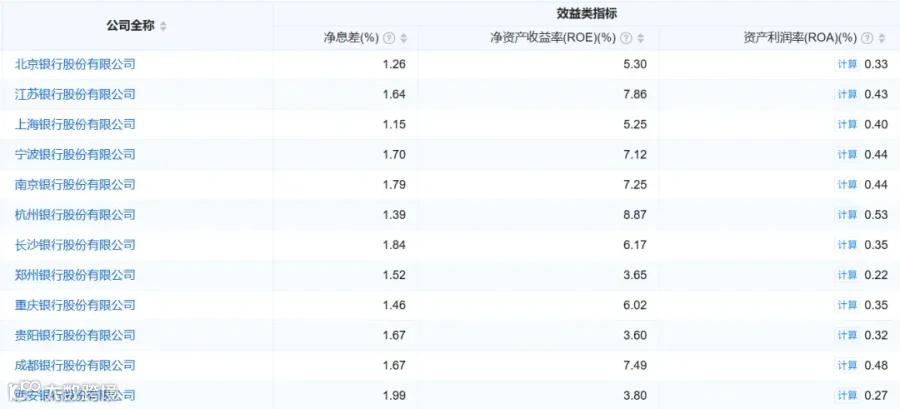Screen dimensions: 900x409
Task: Click 计算 button in 杭州银行 row
Action: point(847,215)
